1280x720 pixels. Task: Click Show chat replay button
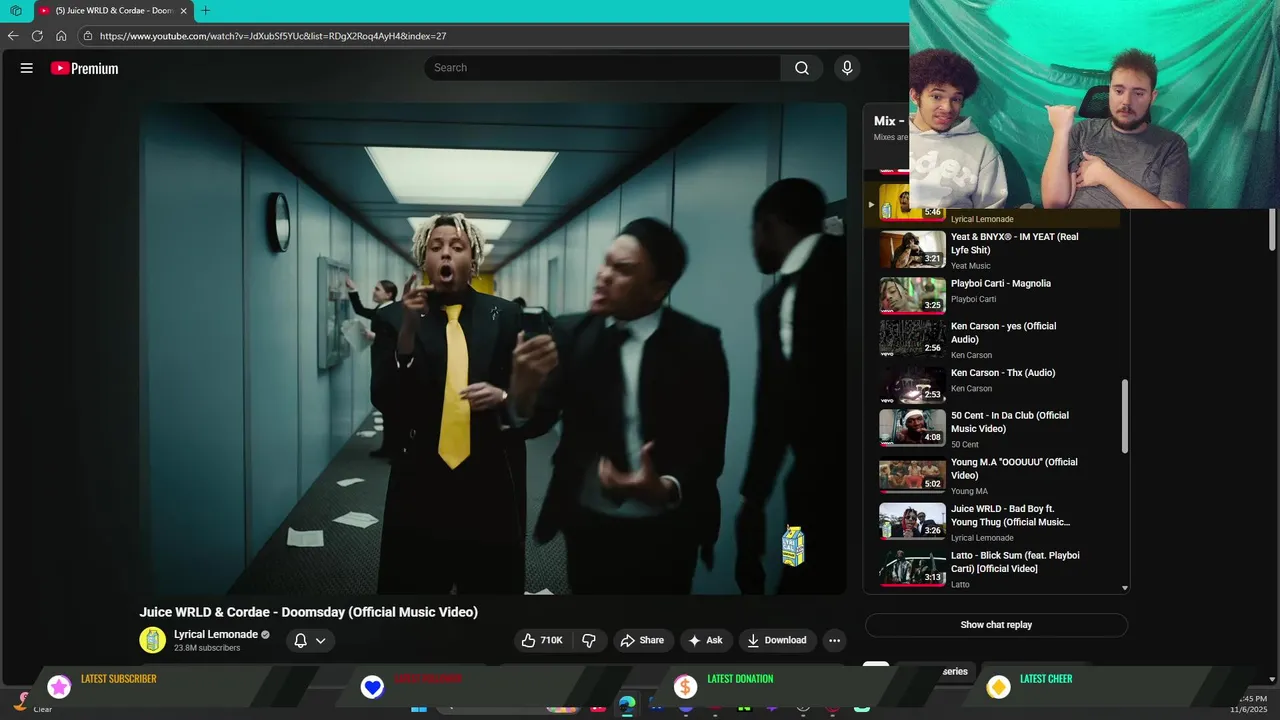996,625
